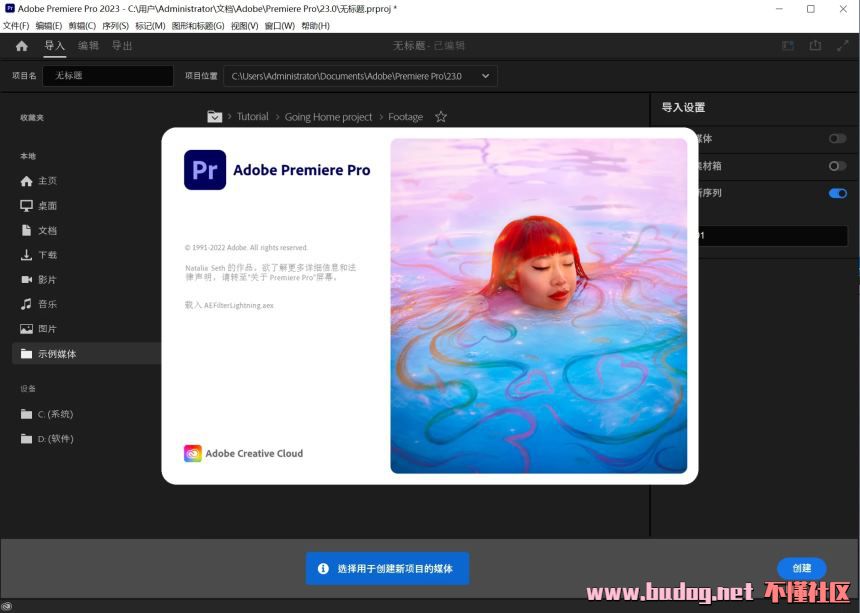
Task: Select D: (软件) drive label
Action: tap(55, 439)
